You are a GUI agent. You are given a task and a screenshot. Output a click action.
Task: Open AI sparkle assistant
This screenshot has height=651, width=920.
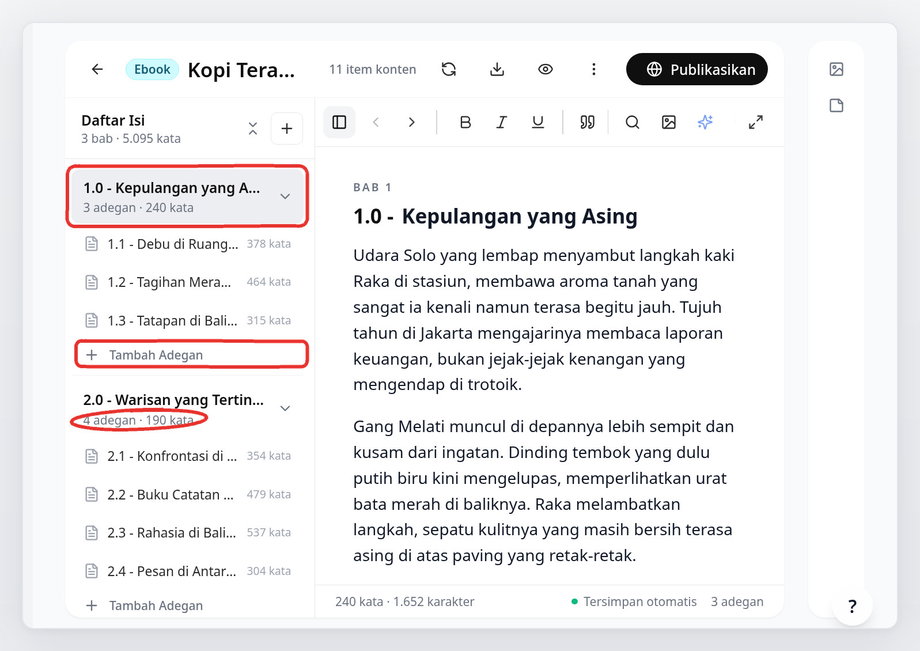point(705,122)
